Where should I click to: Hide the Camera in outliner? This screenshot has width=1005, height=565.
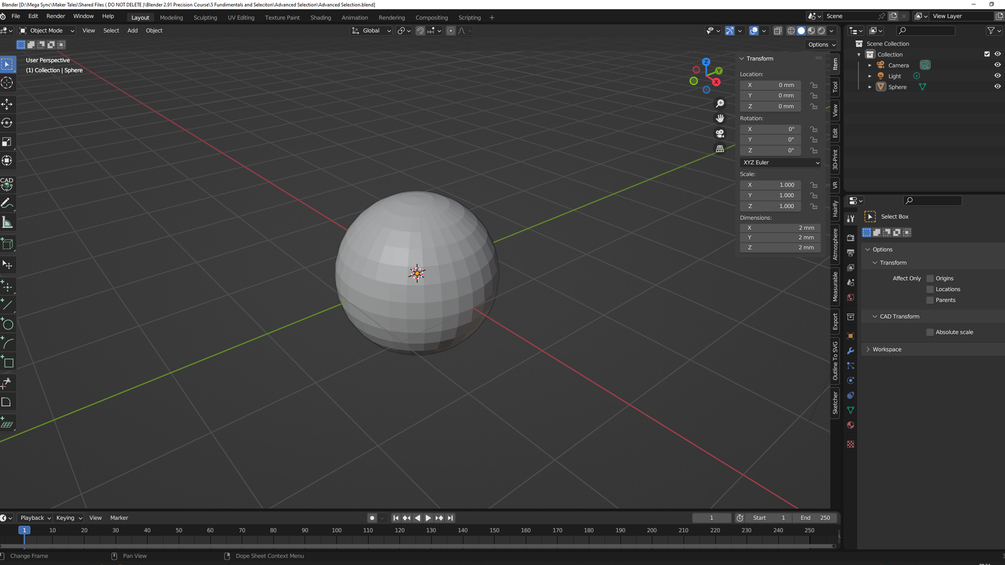pyautogui.click(x=997, y=65)
